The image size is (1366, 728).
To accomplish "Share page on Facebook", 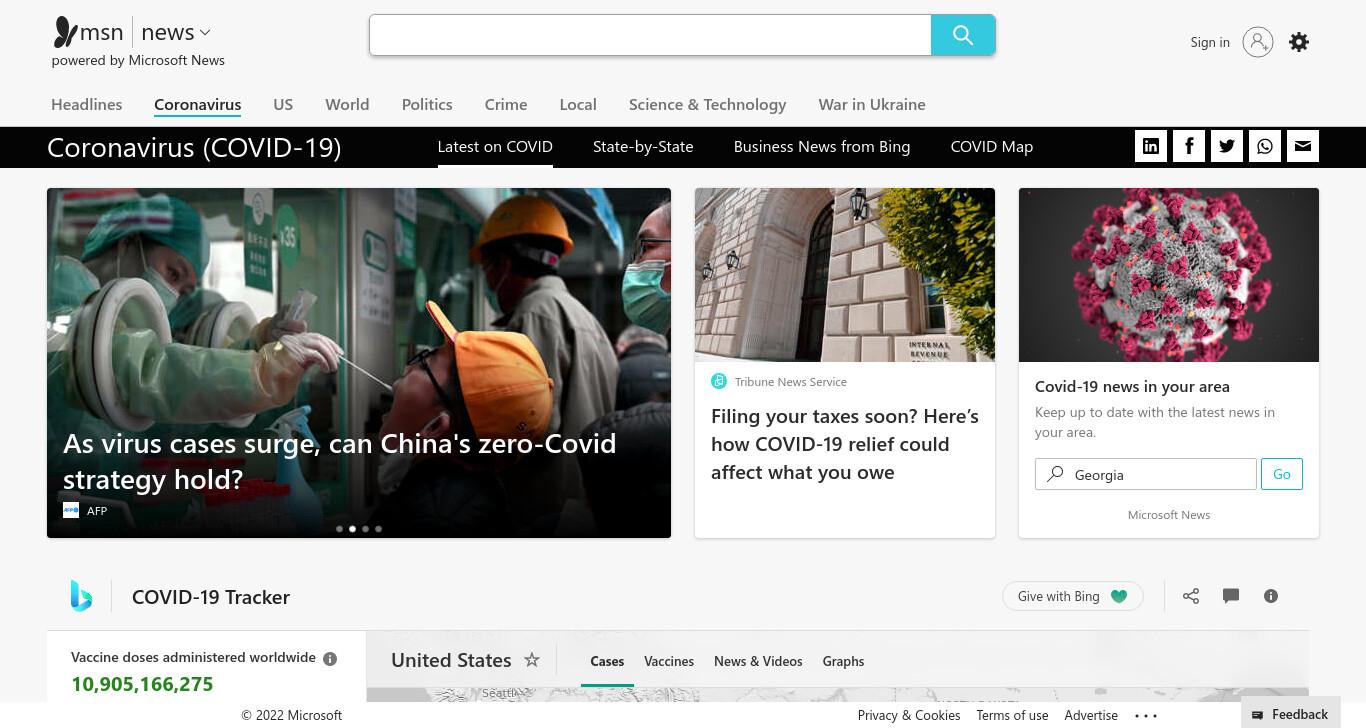I will pyautogui.click(x=1189, y=146).
